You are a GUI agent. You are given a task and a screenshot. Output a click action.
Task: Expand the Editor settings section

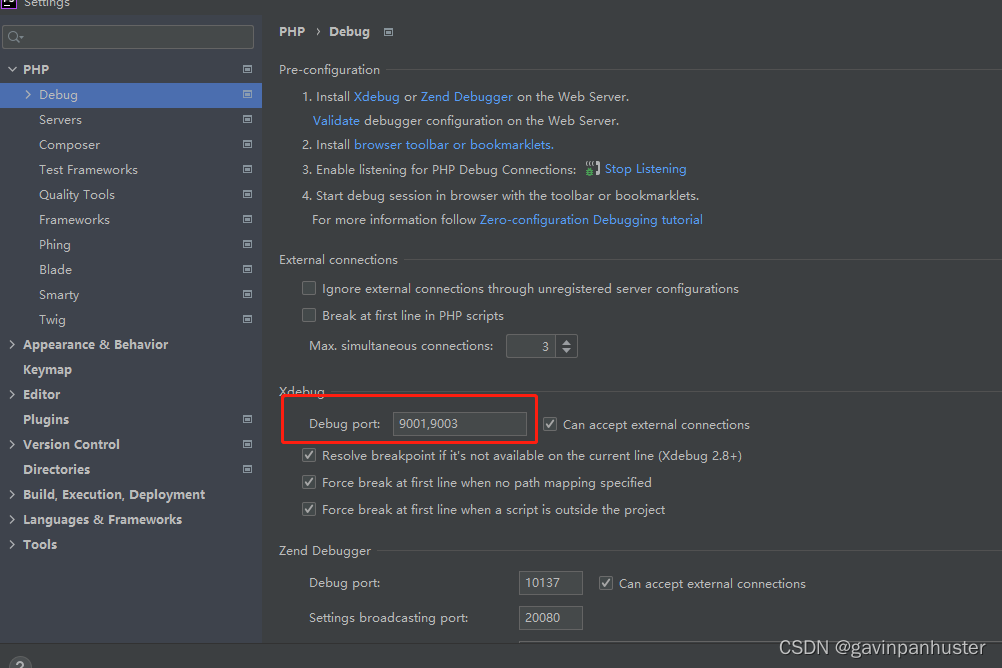click(12, 394)
